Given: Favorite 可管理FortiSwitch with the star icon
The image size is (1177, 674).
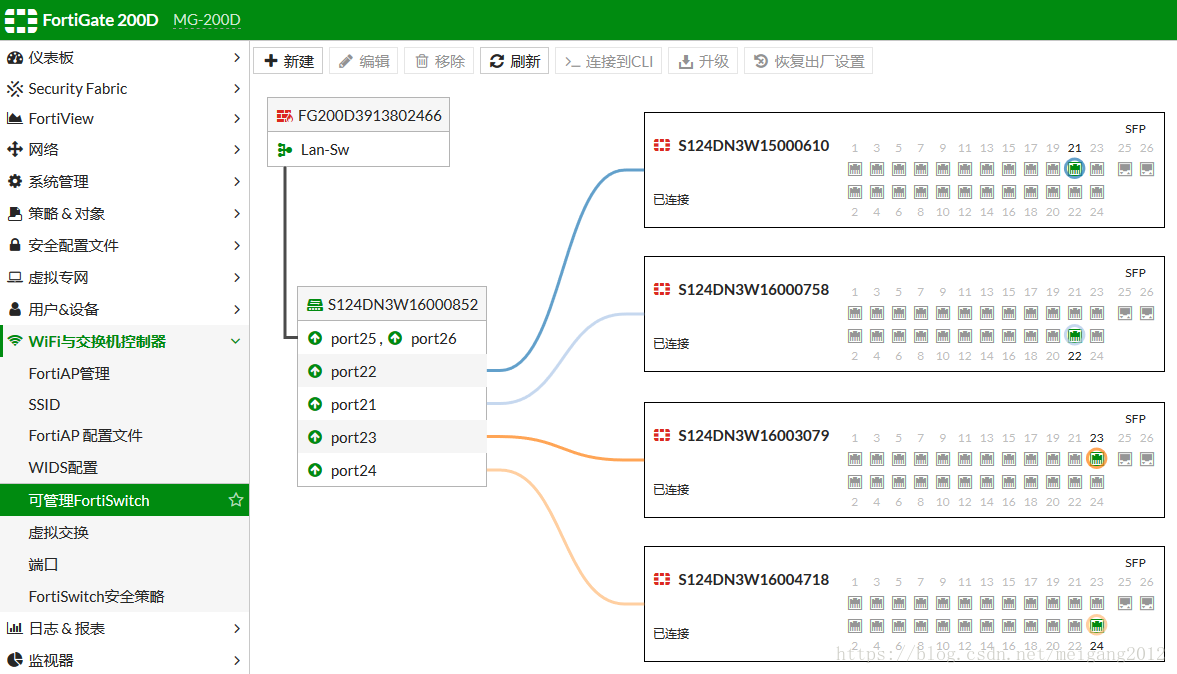Looking at the screenshot, I should coord(236,500).
